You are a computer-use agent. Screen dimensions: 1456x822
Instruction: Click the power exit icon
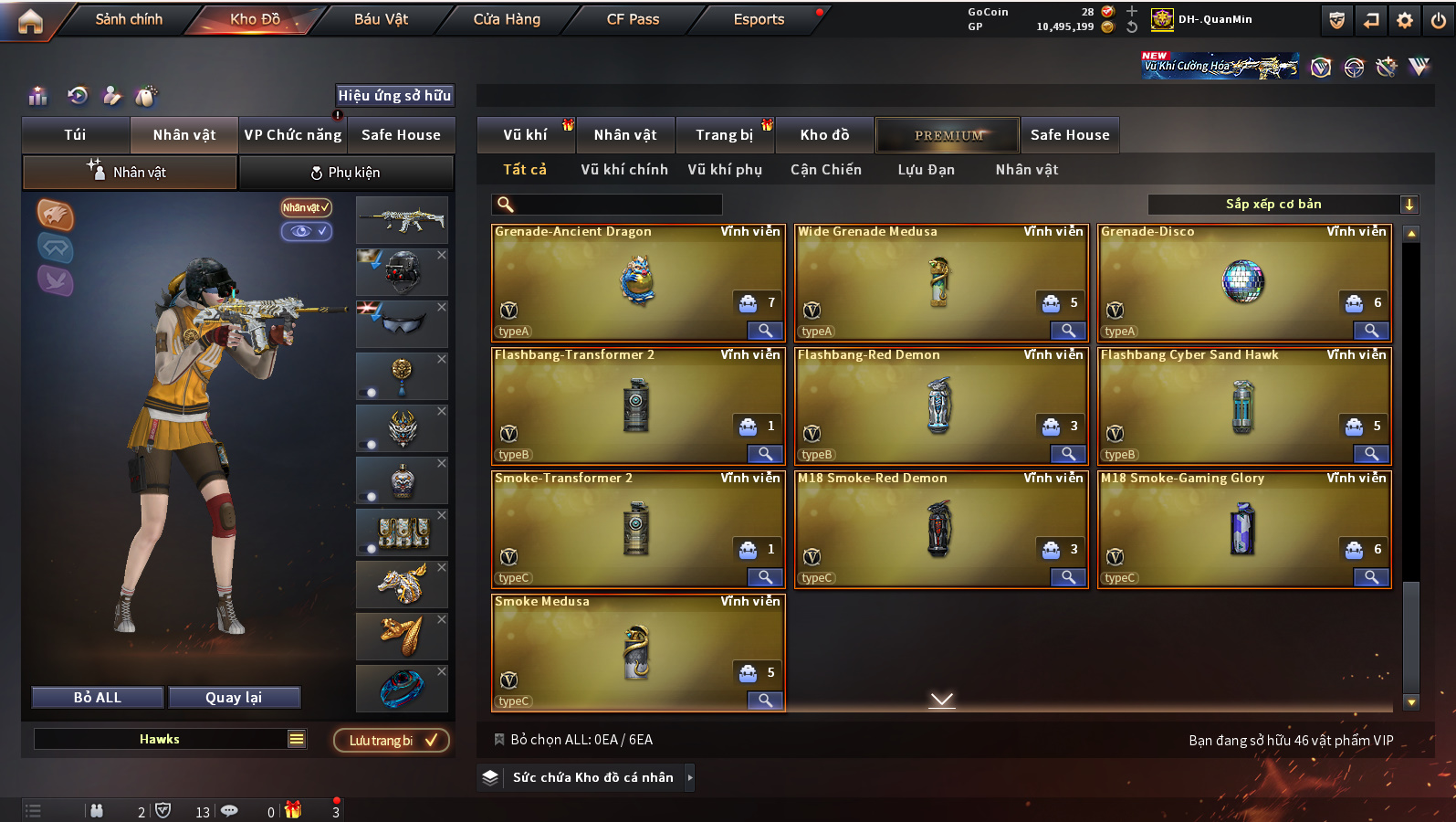(1439, 20)
